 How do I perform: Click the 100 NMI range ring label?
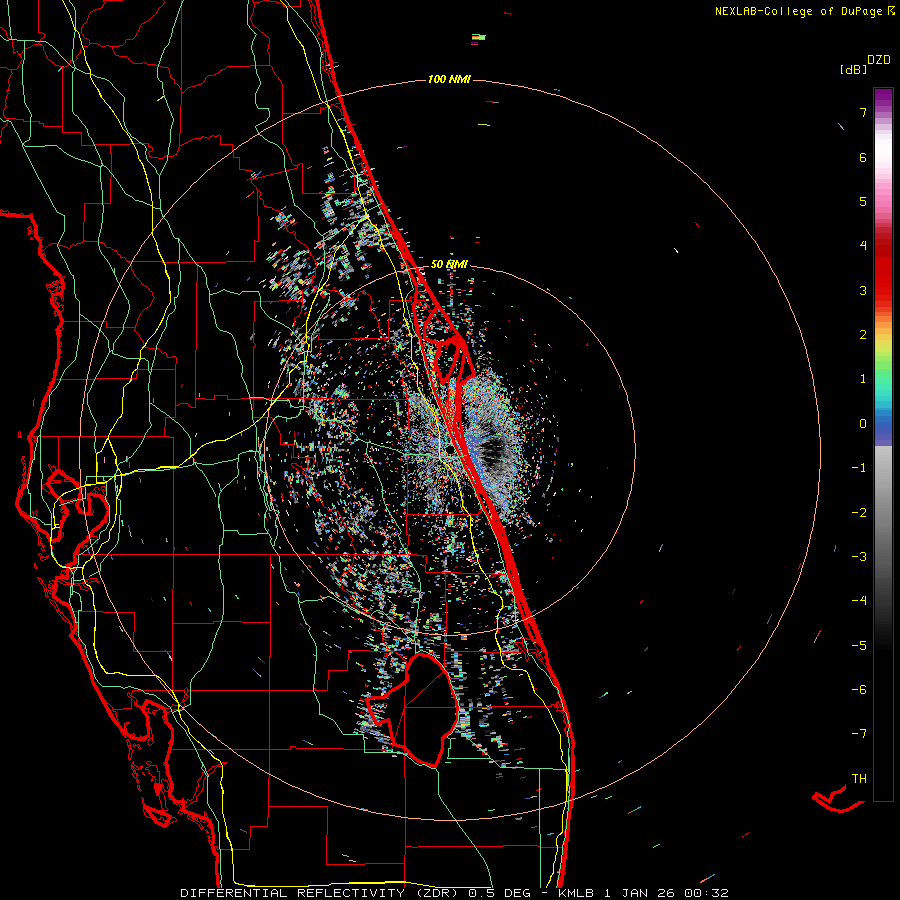449,79
